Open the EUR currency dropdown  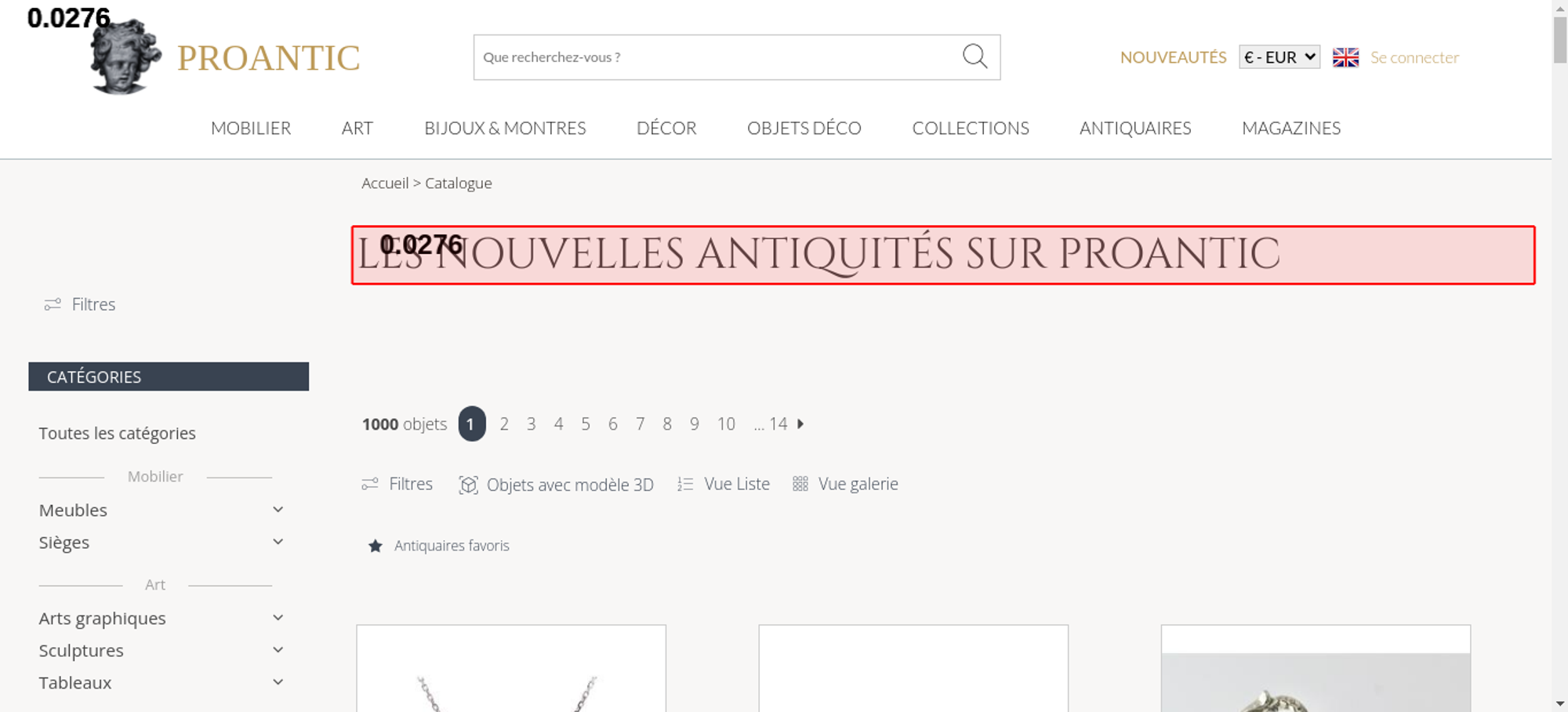click(x=1279, y=57)
